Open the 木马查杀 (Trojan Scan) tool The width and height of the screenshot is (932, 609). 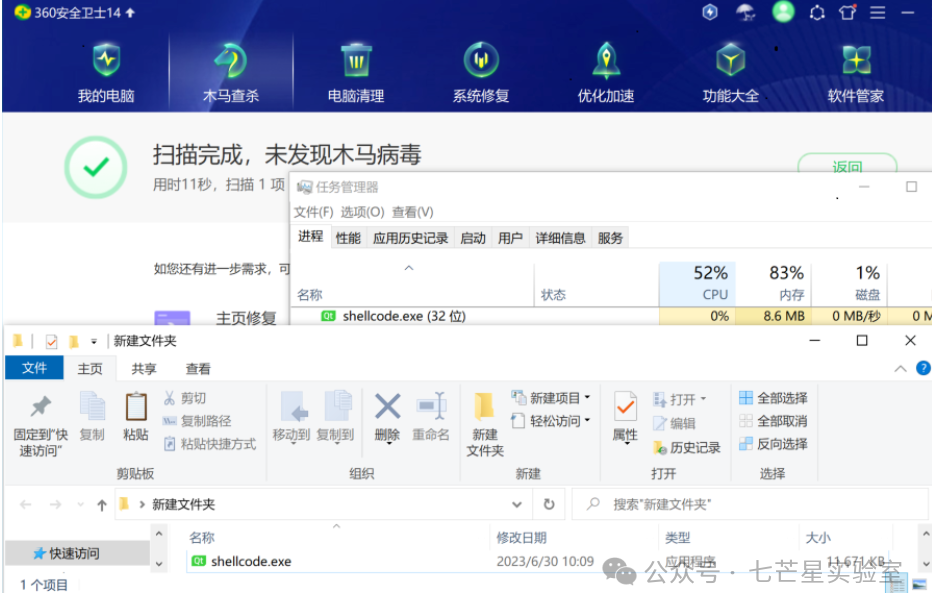[x=231, y=70]
